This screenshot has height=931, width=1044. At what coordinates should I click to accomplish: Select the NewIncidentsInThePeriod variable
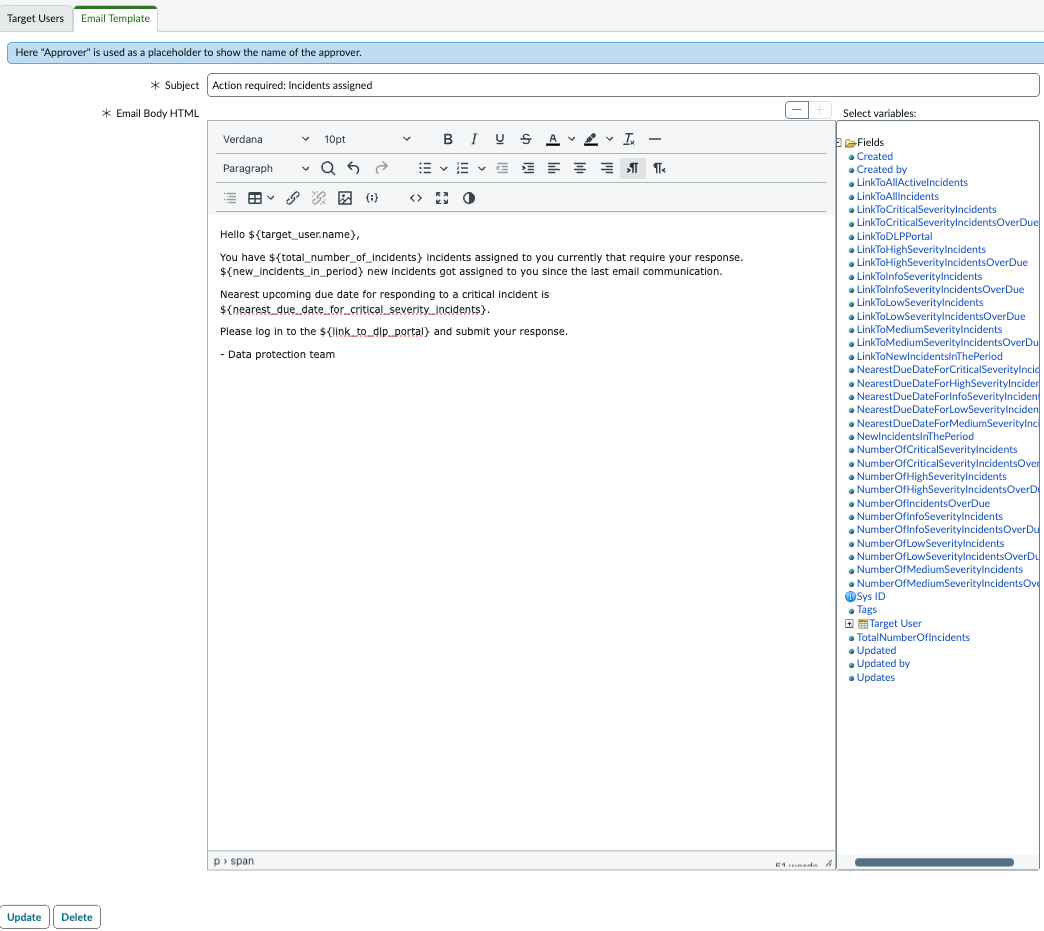tap(915, 436)
